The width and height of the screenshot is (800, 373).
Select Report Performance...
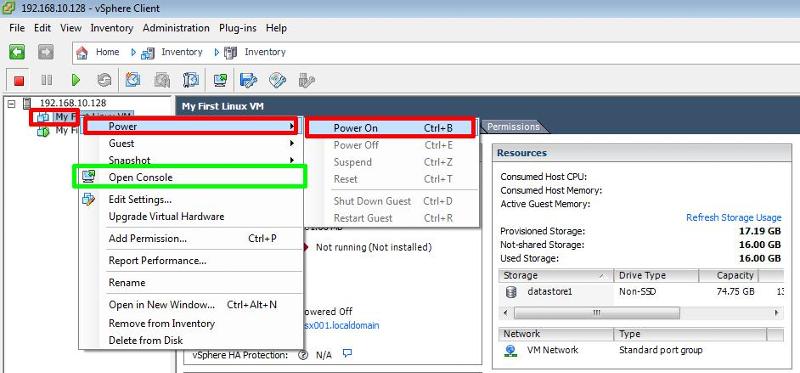click(190, 261)
